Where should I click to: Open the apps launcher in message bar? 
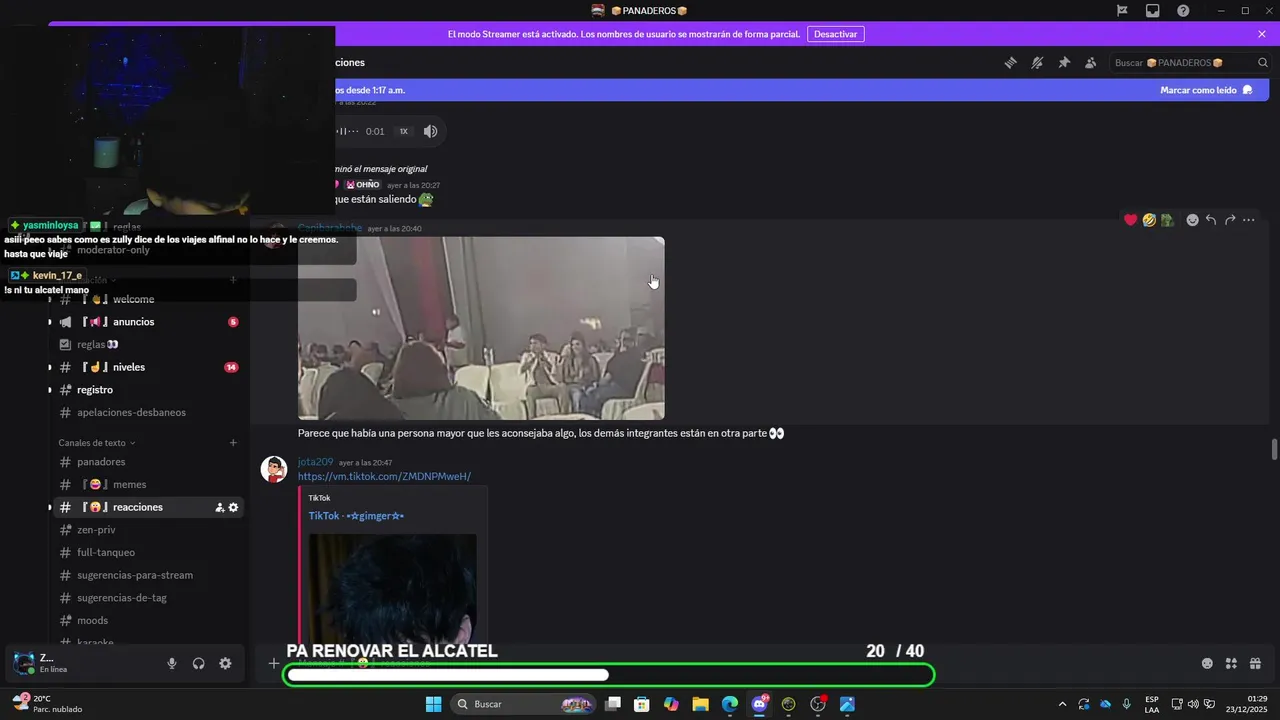1231,663
